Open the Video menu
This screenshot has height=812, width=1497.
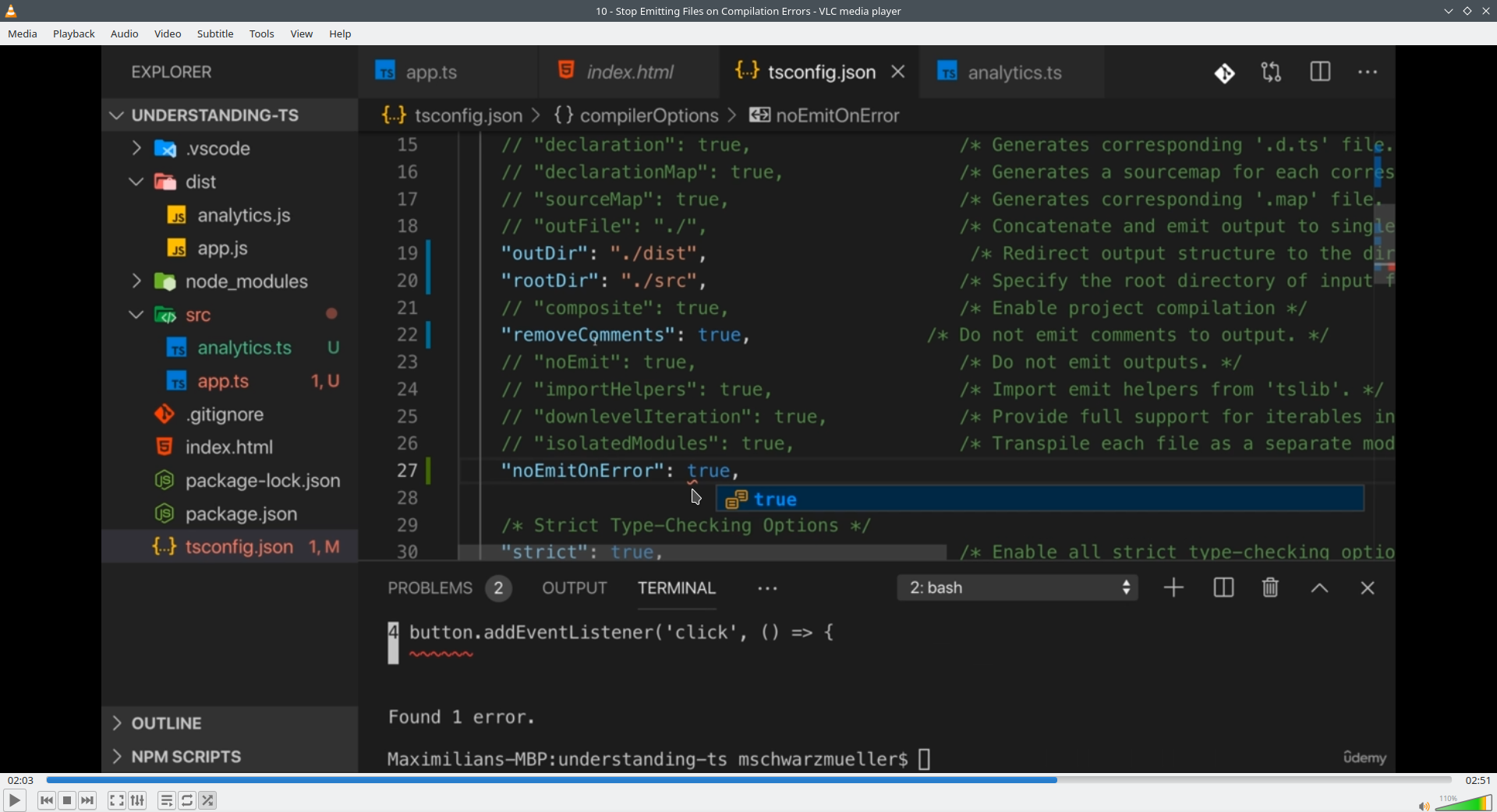tap(168, 34)
